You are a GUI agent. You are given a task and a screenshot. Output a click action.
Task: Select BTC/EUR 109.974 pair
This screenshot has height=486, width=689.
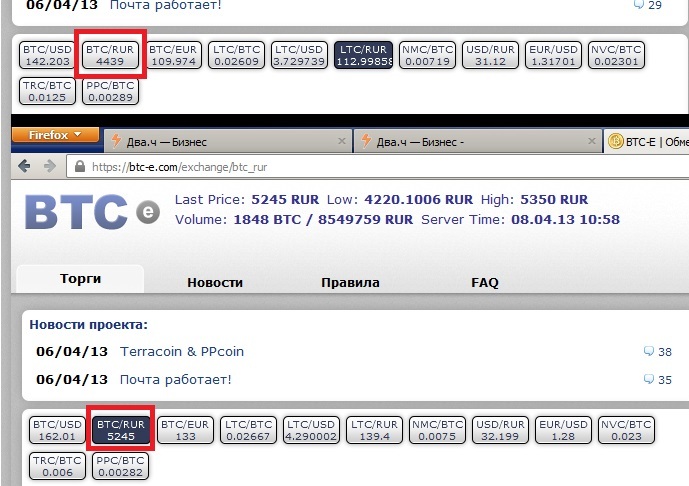point(173,55)
